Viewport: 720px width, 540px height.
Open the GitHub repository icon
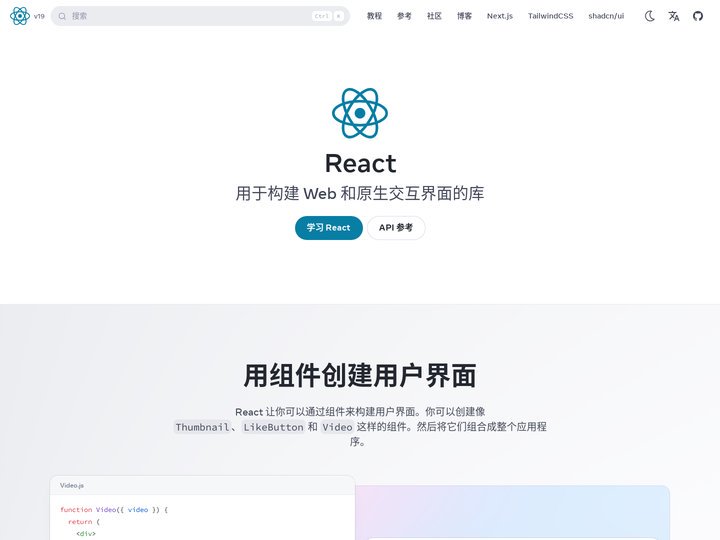[698, 16]
